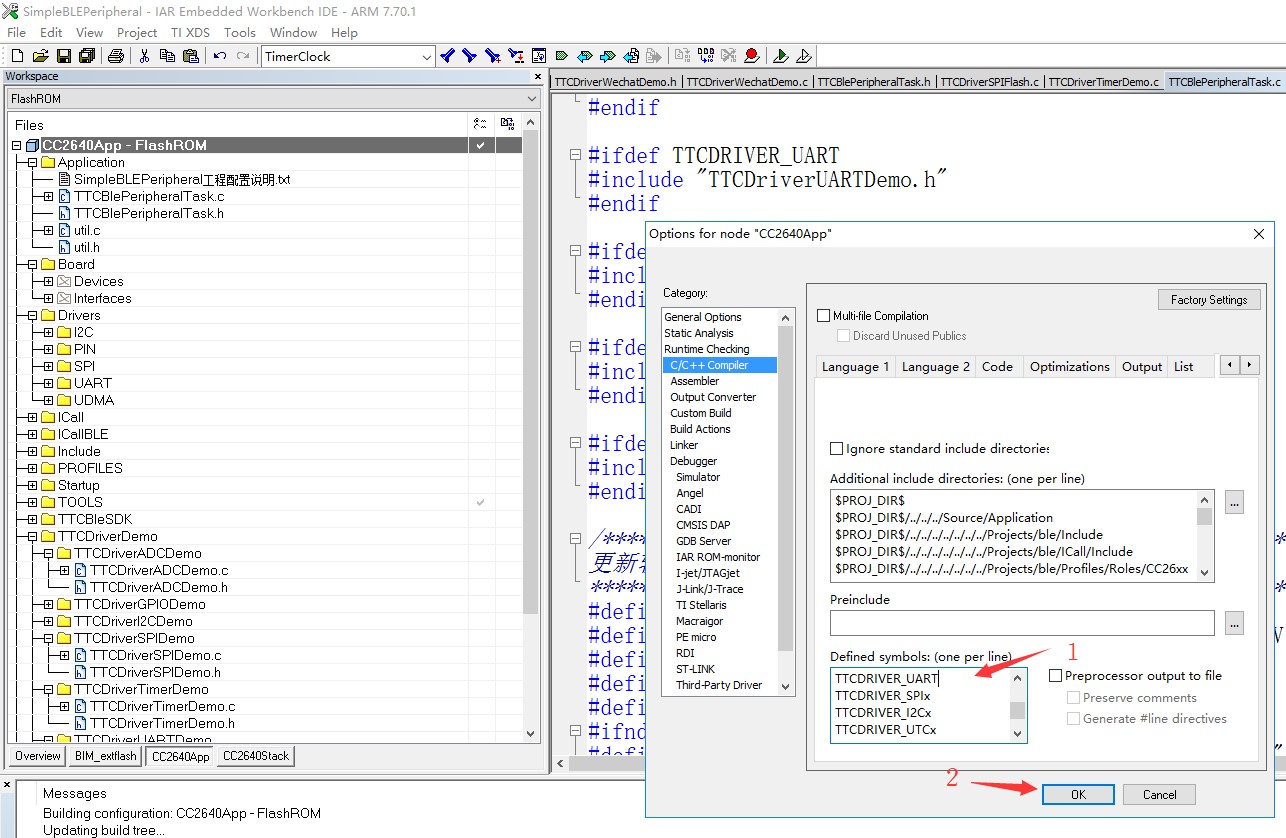Click the OK button in Options dialog
Viewport: 1286px width, 838px height.
point(1078,795)
